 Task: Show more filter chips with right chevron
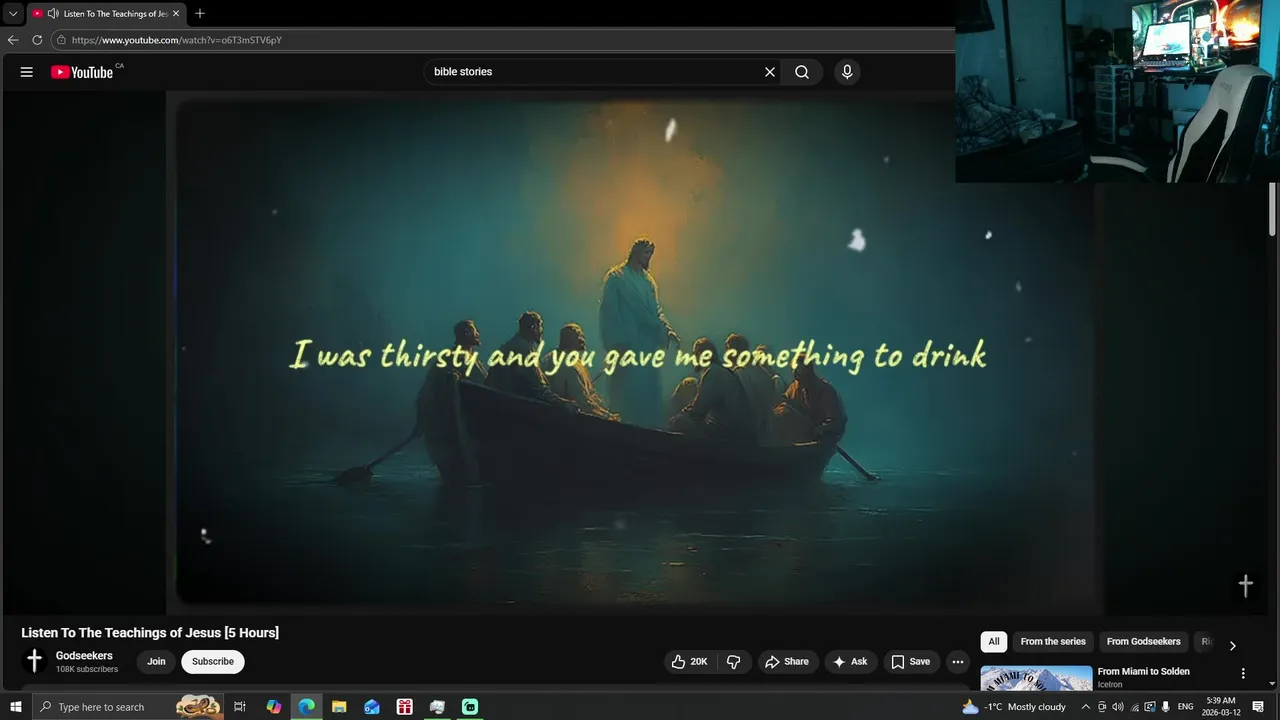1232,646
